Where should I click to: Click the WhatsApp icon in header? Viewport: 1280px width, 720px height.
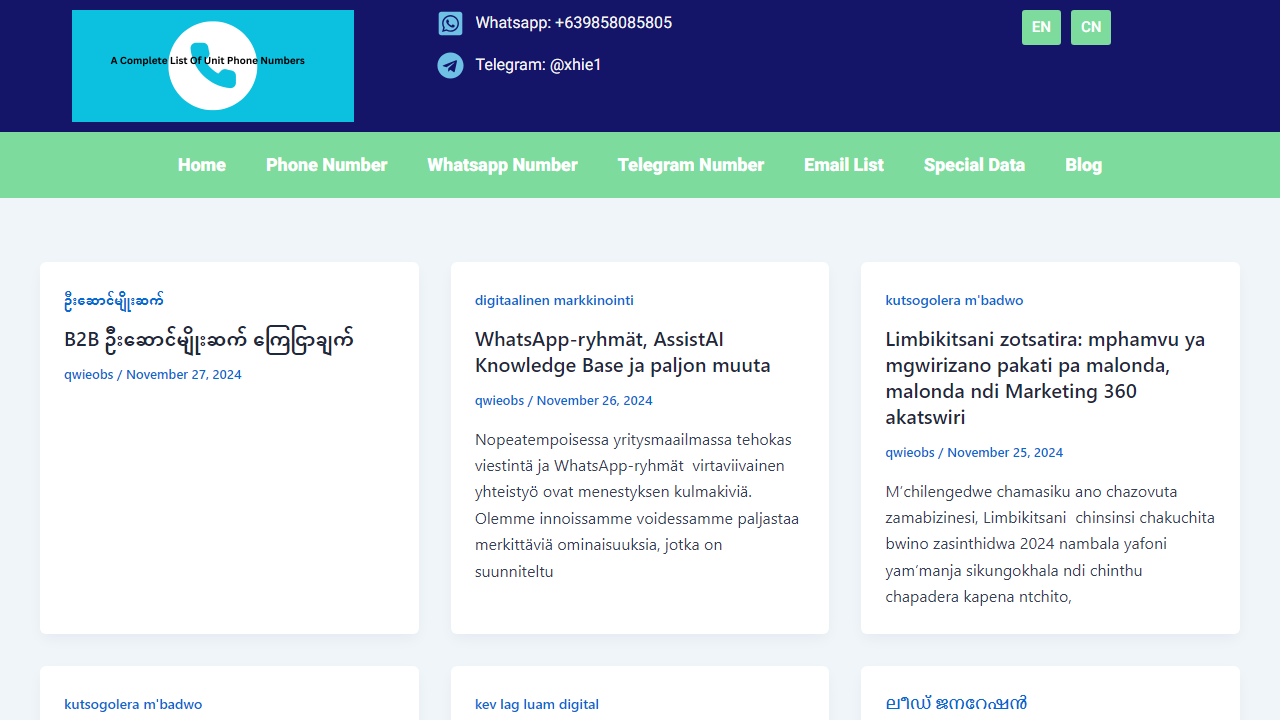tap(450, 23)
